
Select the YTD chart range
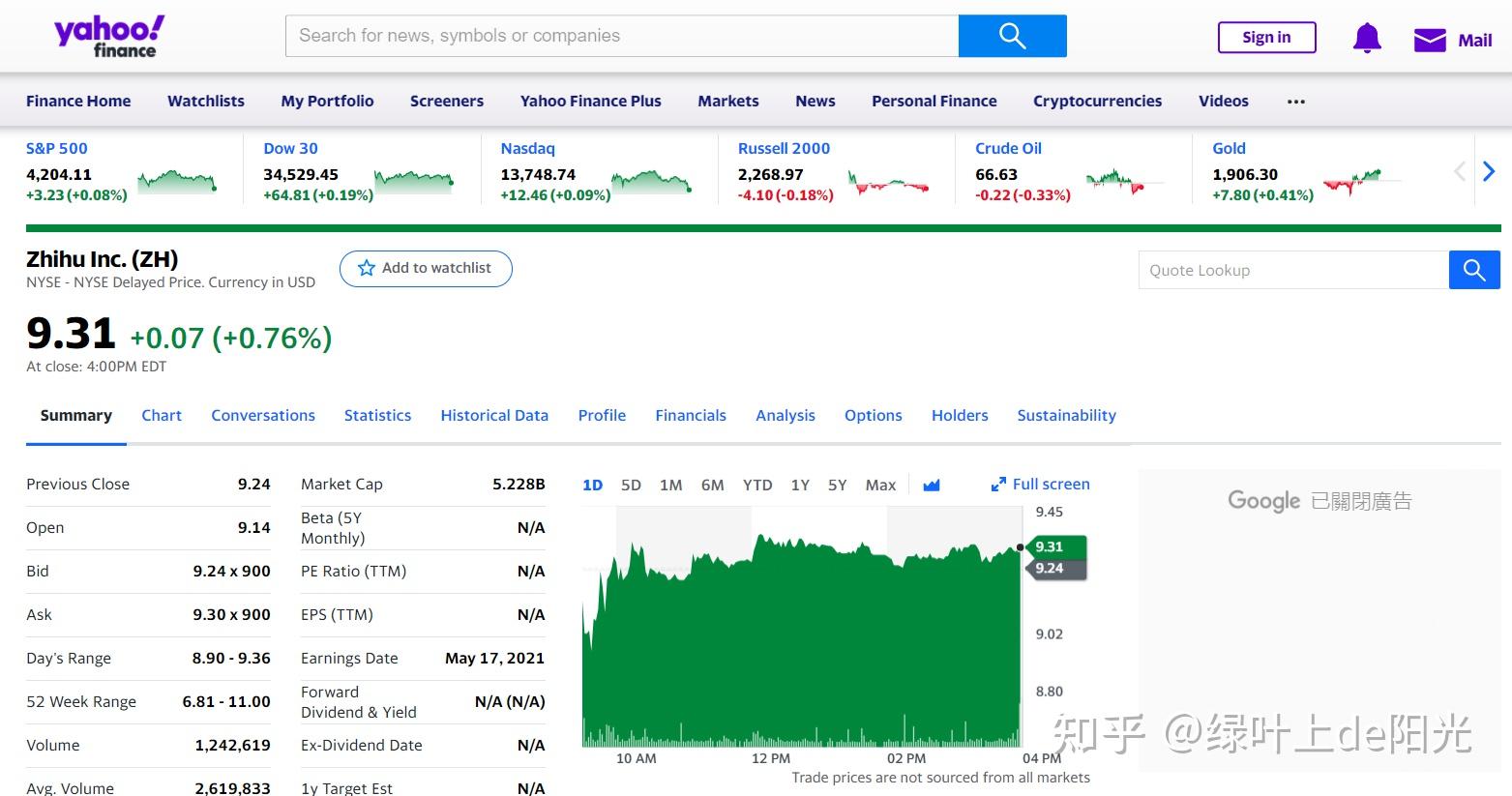click(x=757, y=485)
